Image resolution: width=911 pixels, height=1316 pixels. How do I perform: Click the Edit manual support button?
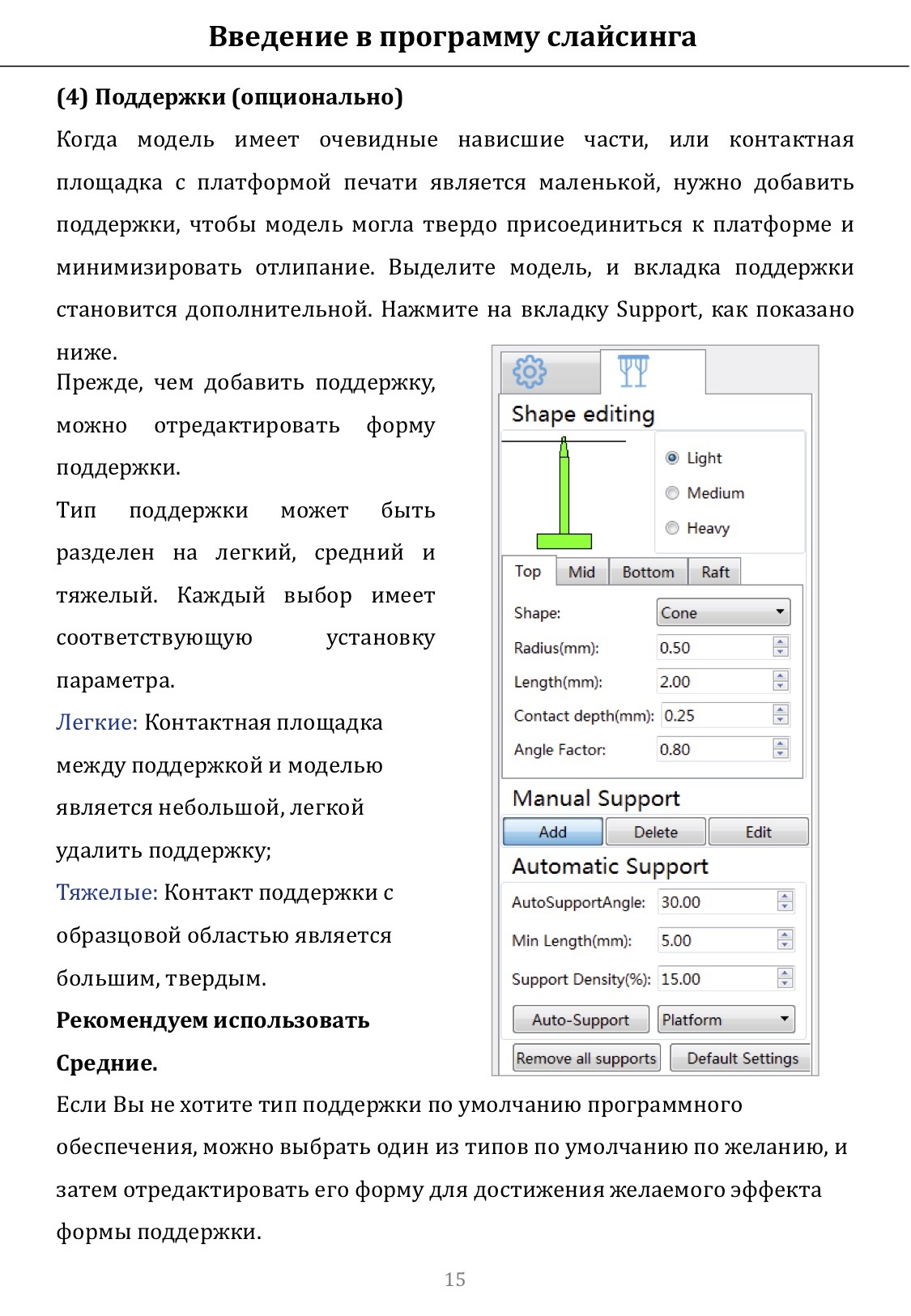(x=759, y=832)
